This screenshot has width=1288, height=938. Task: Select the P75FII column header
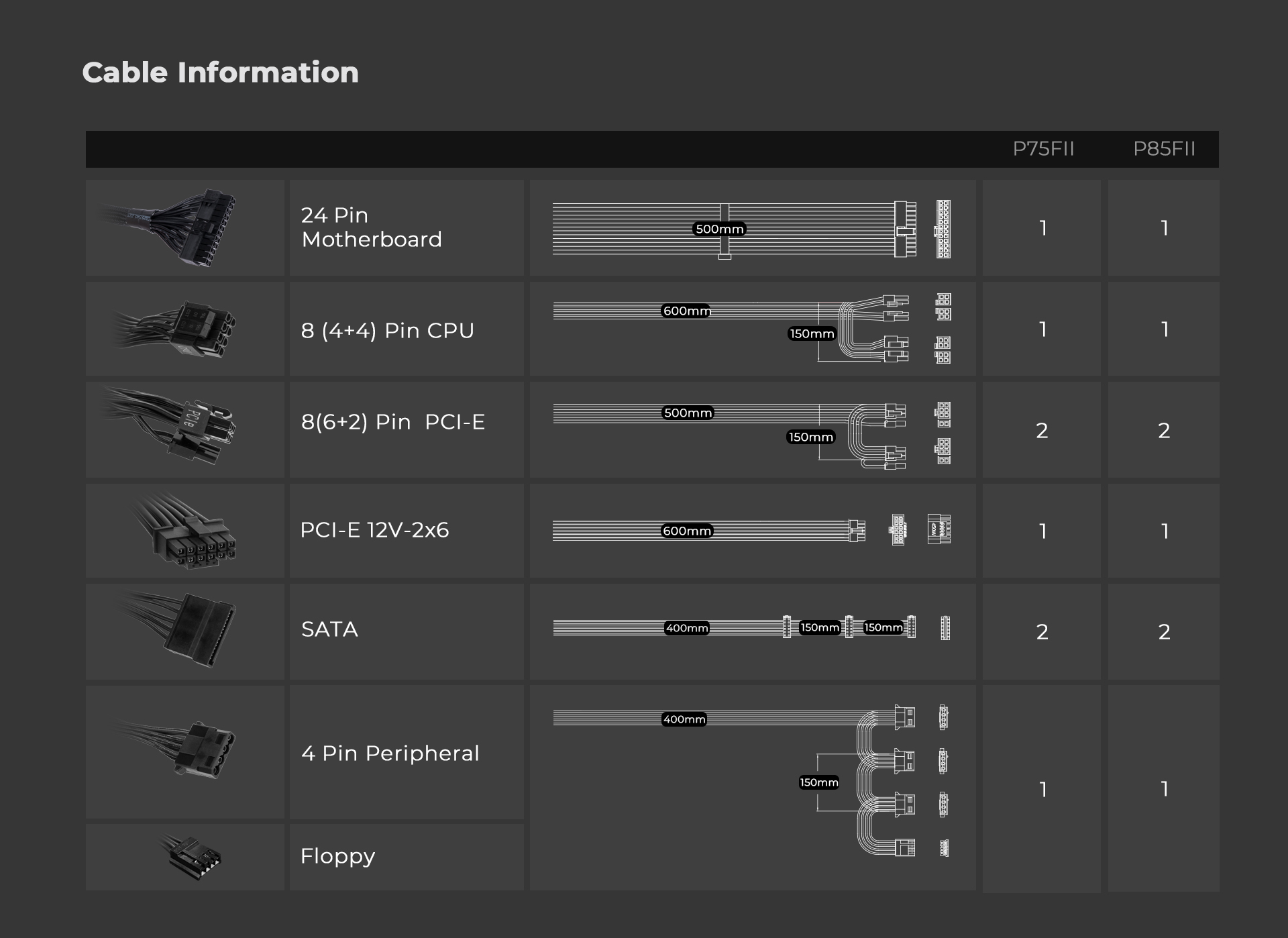coord(1043,149)
